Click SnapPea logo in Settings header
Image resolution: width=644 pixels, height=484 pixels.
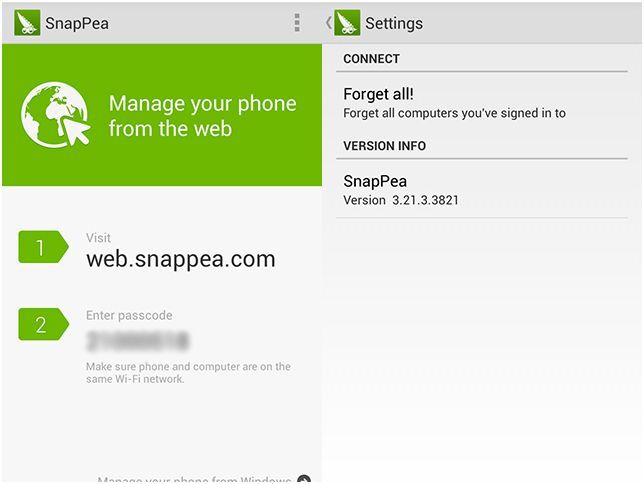tap(347, 23)
